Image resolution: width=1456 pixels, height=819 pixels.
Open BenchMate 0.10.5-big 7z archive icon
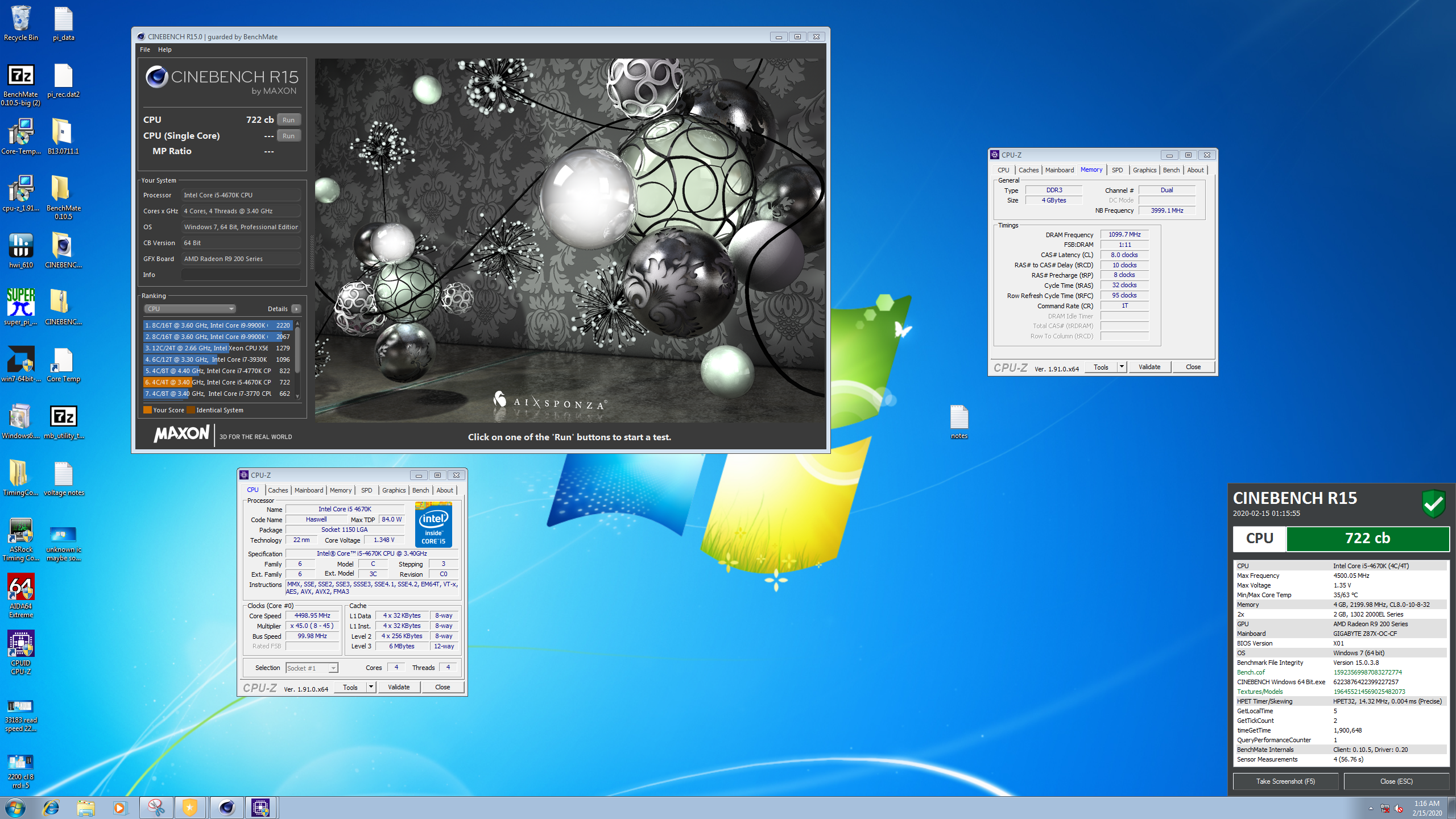[x=21, y=84]
